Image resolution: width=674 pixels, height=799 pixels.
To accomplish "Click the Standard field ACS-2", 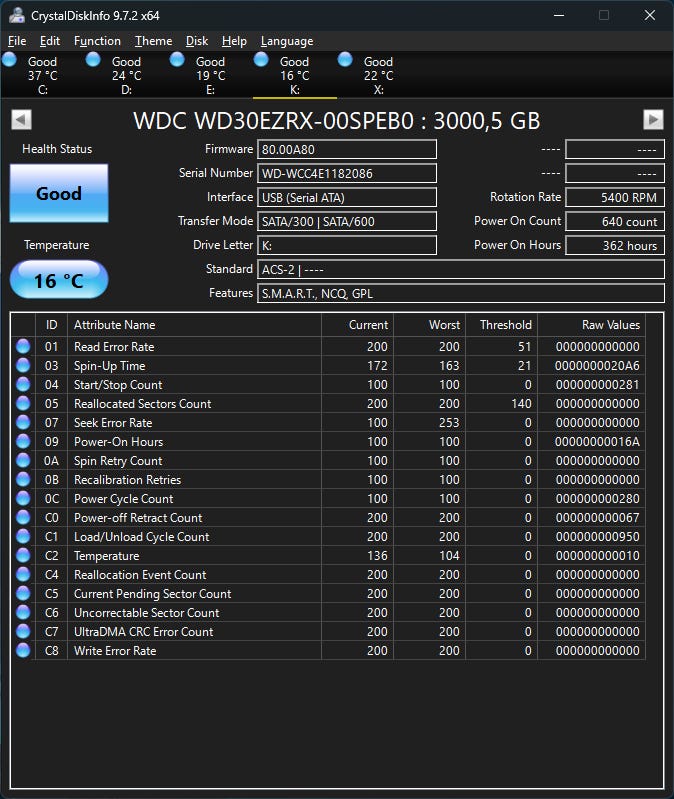I will [x=461, y=269].
